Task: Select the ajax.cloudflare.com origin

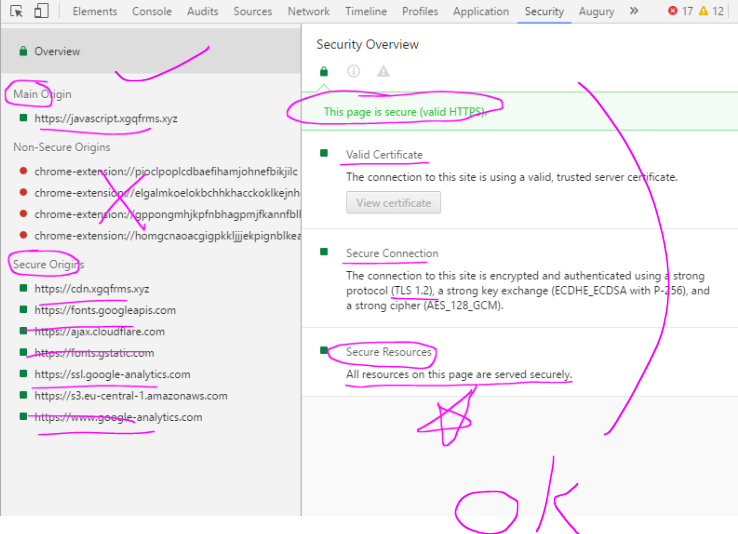Action: click(x=99, y=332)
